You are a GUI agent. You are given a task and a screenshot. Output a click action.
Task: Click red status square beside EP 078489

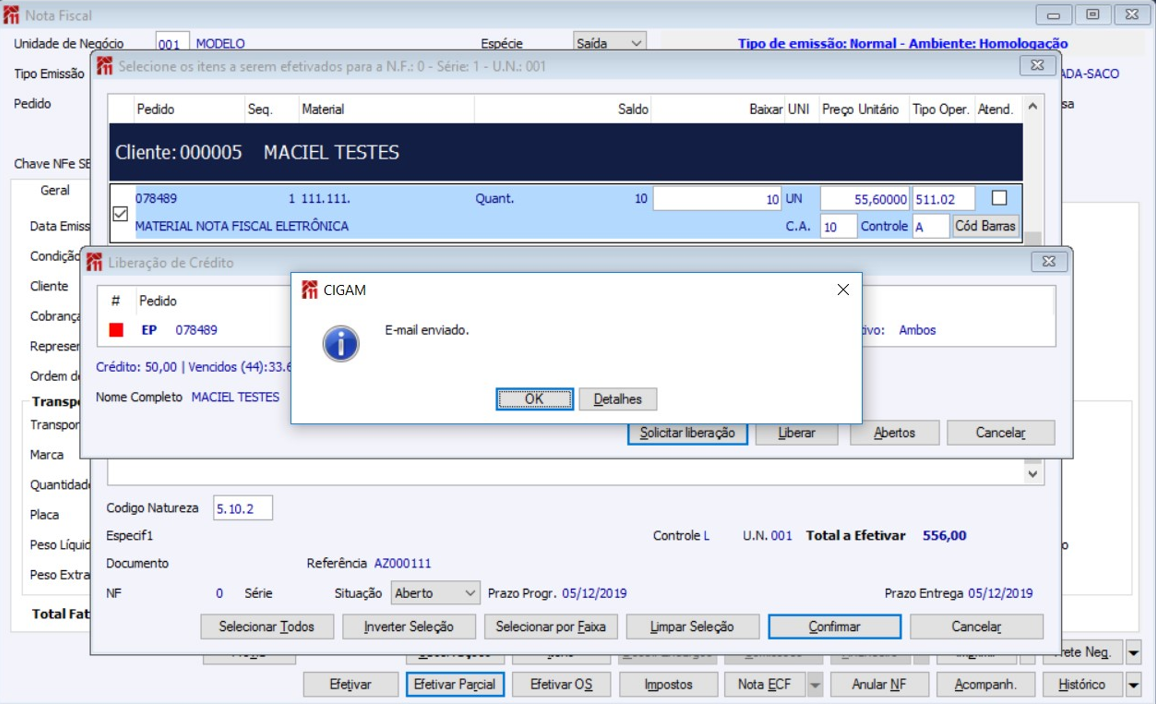(x=116, y=330)
